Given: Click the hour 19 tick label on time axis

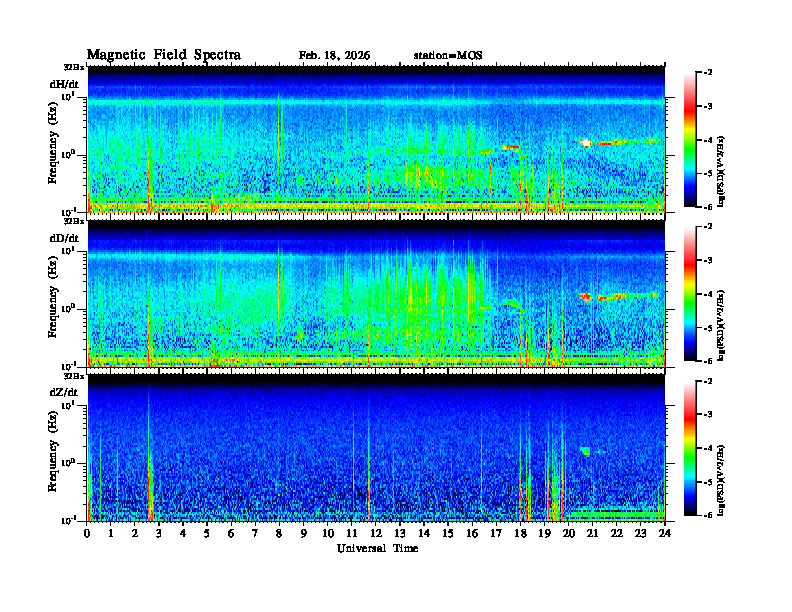Looking at the screenshot, I should pyautogui.click(x=544, y=533).
